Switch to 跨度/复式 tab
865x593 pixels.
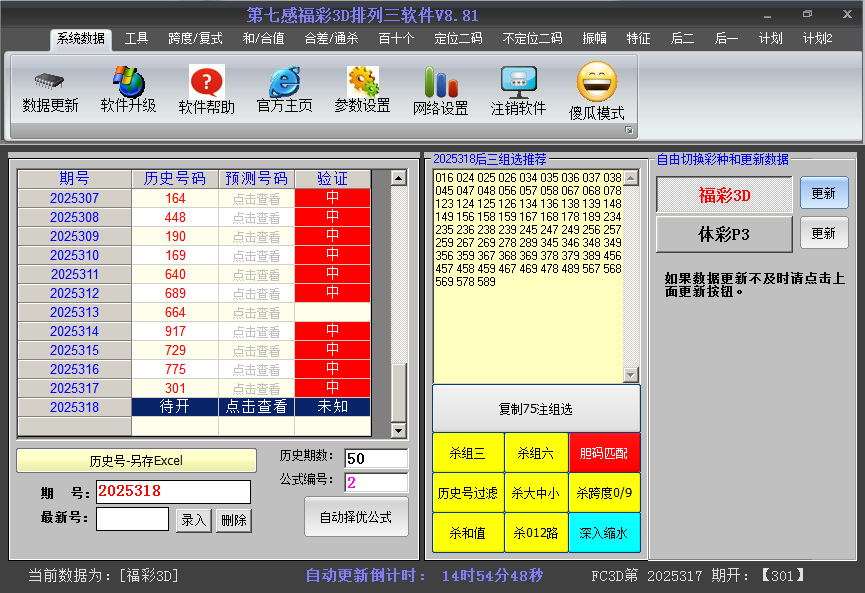(x=195, y=38)
